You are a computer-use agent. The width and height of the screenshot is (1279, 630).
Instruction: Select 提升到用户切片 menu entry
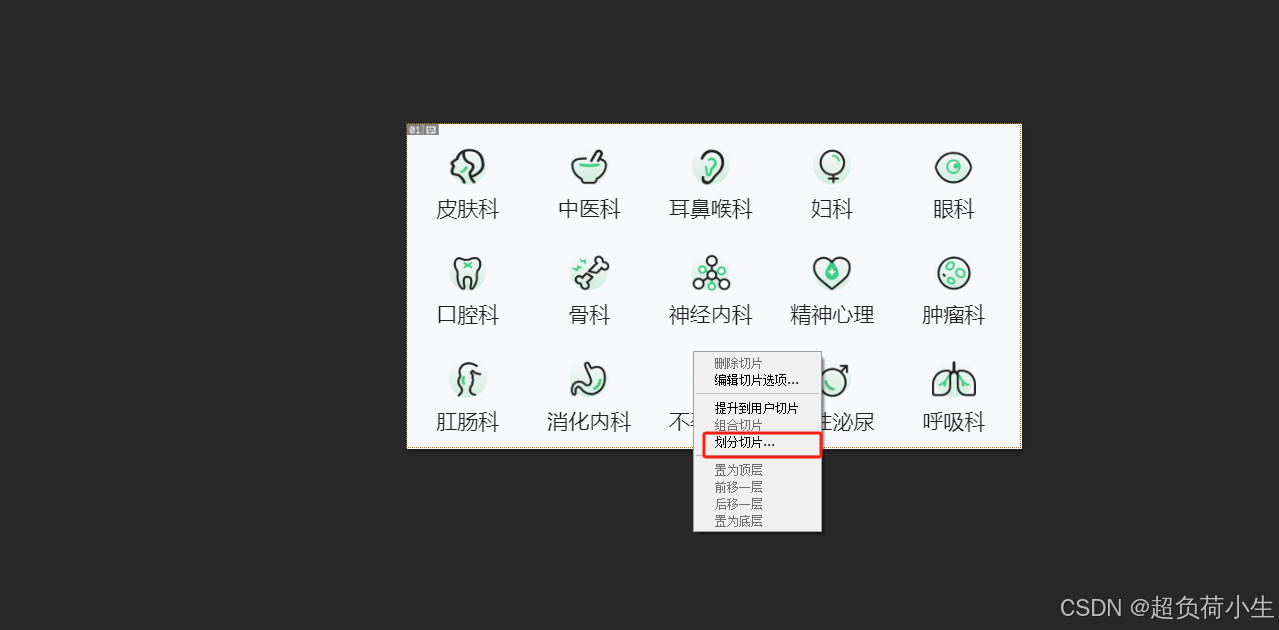[x=757, y=409]
